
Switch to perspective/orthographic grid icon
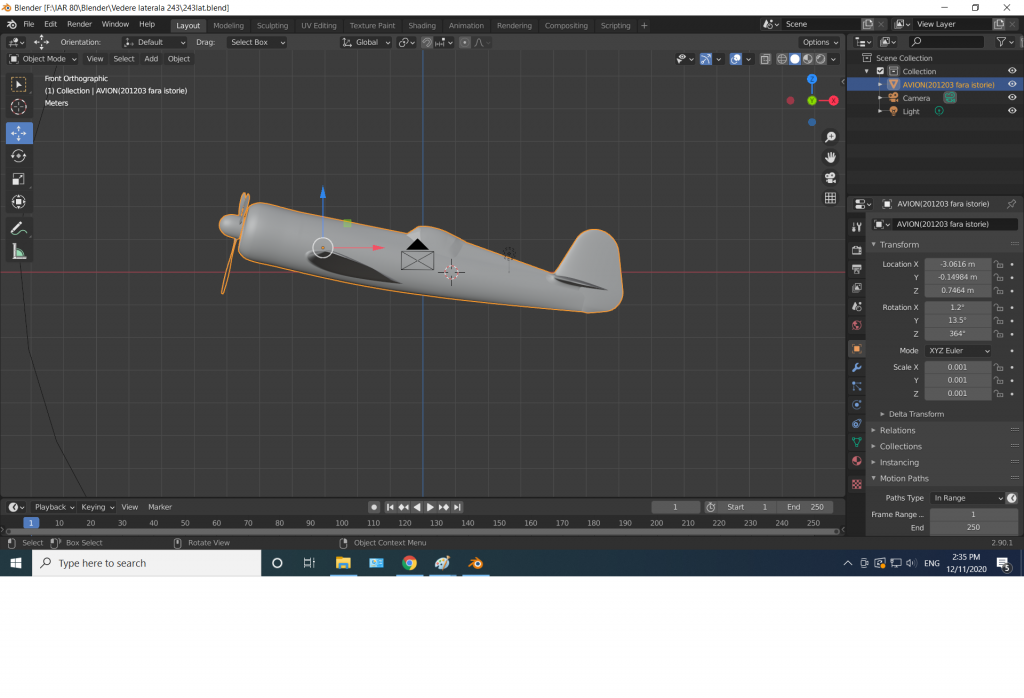[x=830, y=198]
